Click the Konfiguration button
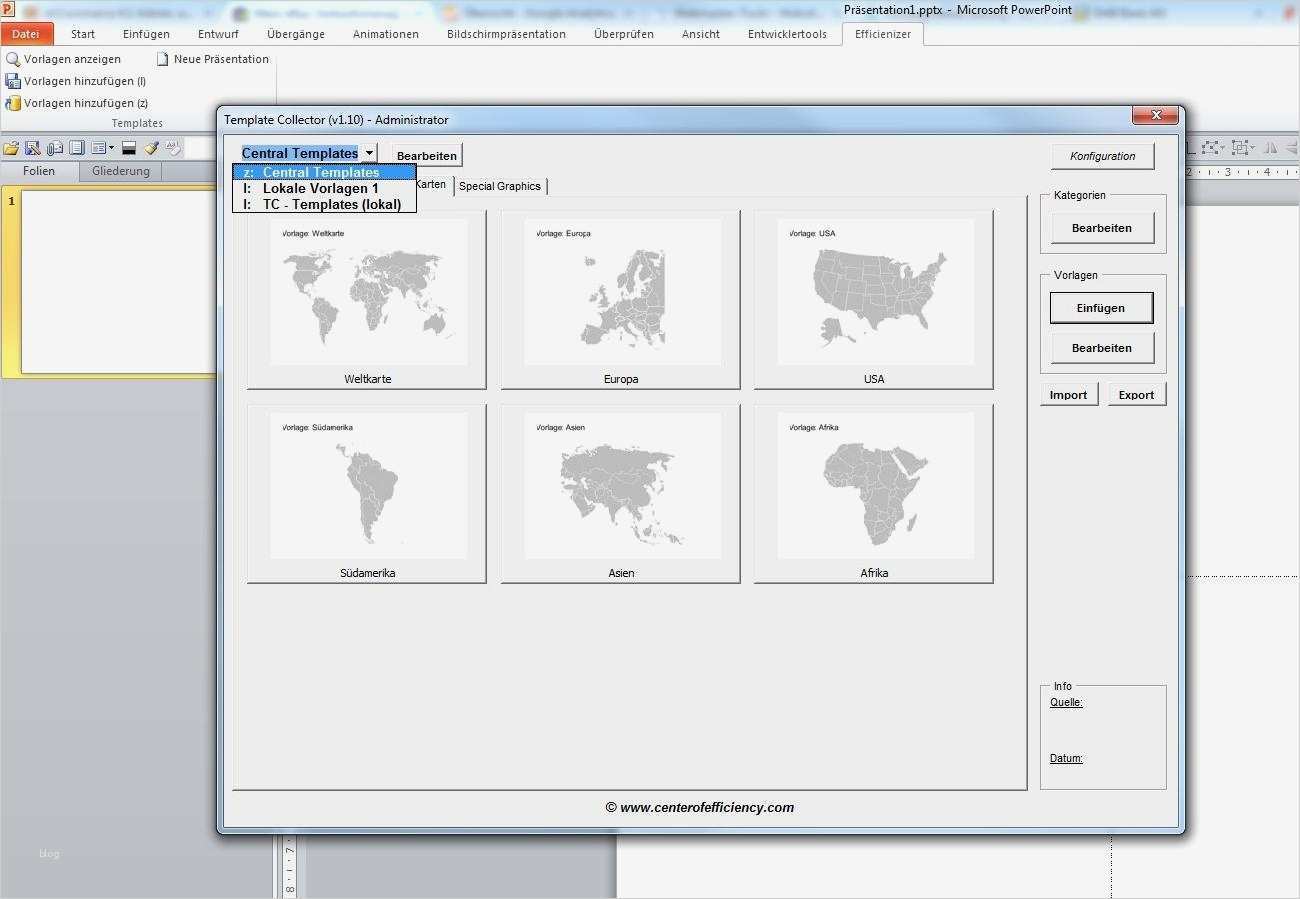 (1102, 156)
